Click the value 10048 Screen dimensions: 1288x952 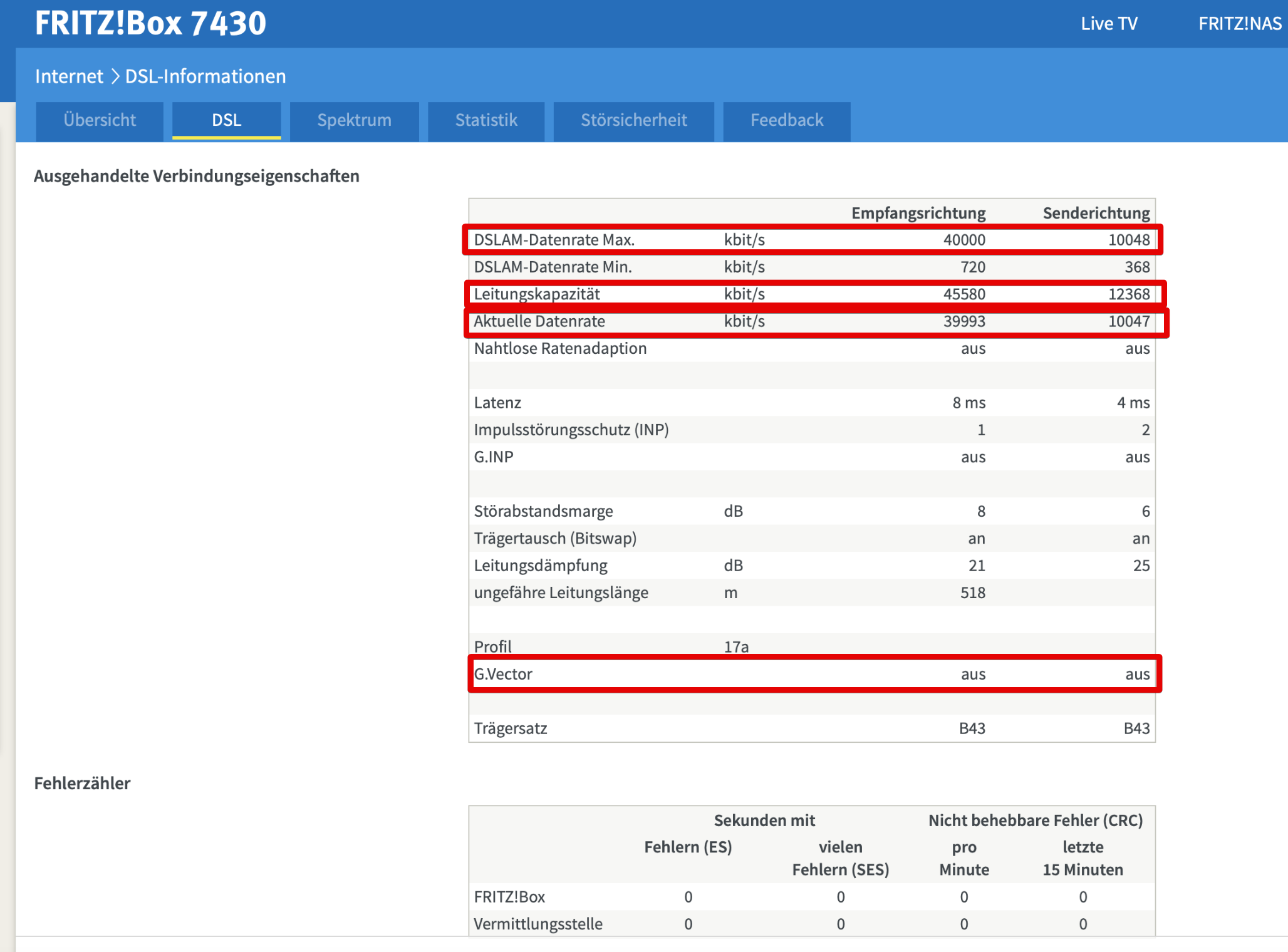(1129, 240)
